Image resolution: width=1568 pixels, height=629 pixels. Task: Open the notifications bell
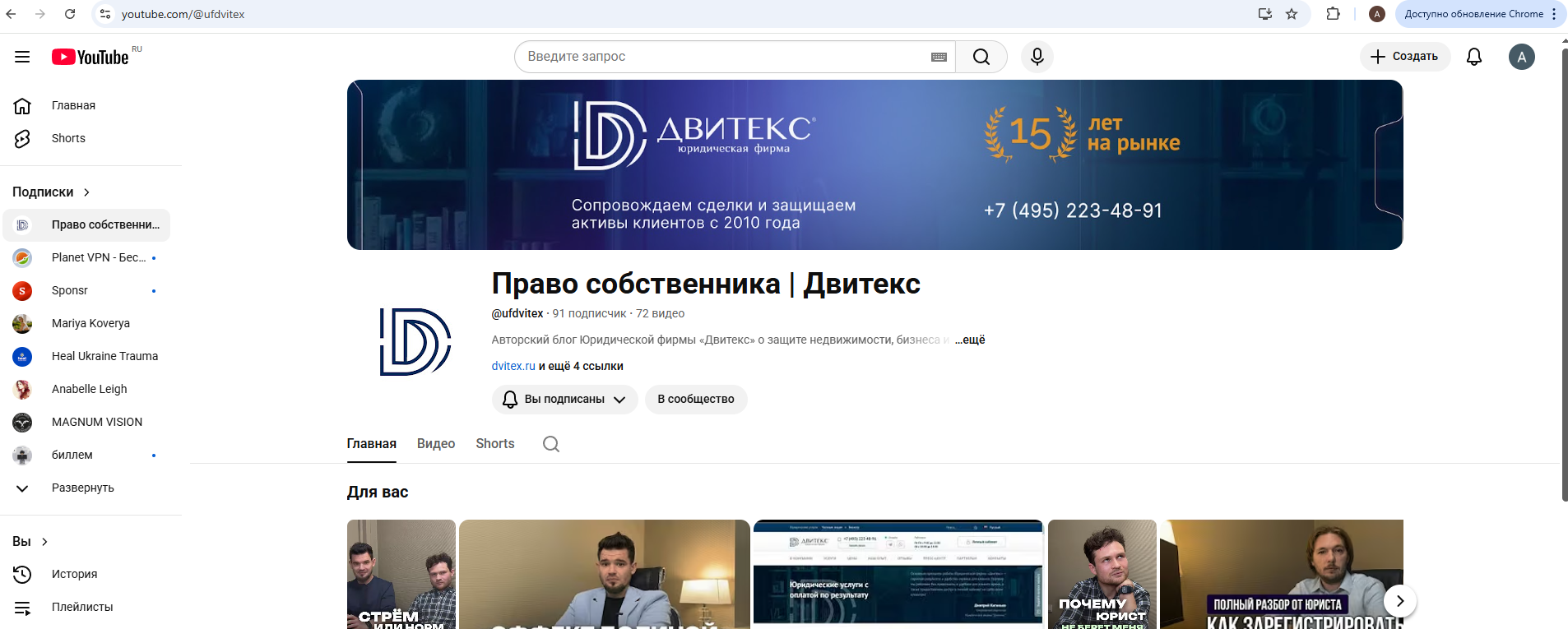1473,57
